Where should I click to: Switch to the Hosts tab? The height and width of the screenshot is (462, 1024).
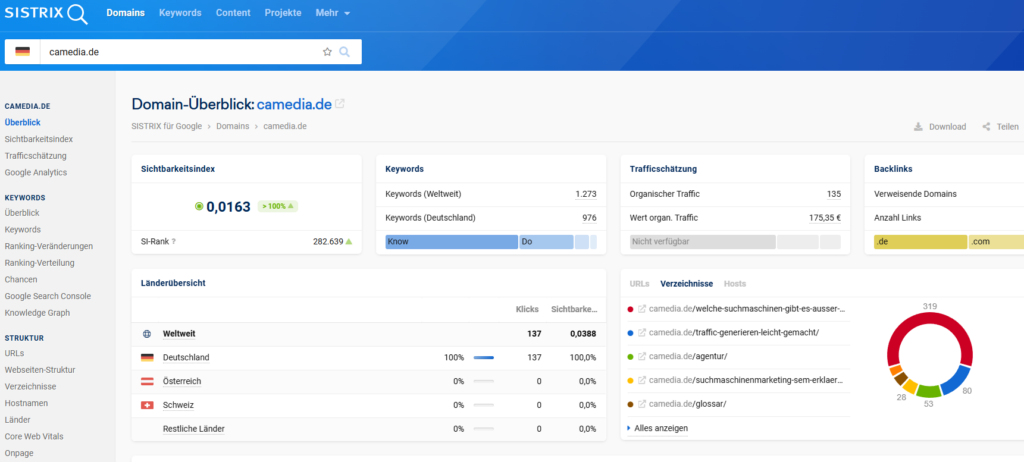(x=735, y=284)
